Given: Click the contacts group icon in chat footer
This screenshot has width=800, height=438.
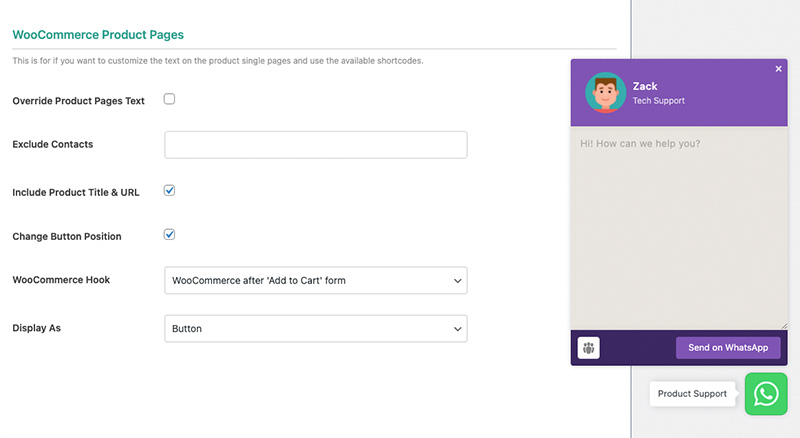Looking at the screenshot, I should pos(589,348).
